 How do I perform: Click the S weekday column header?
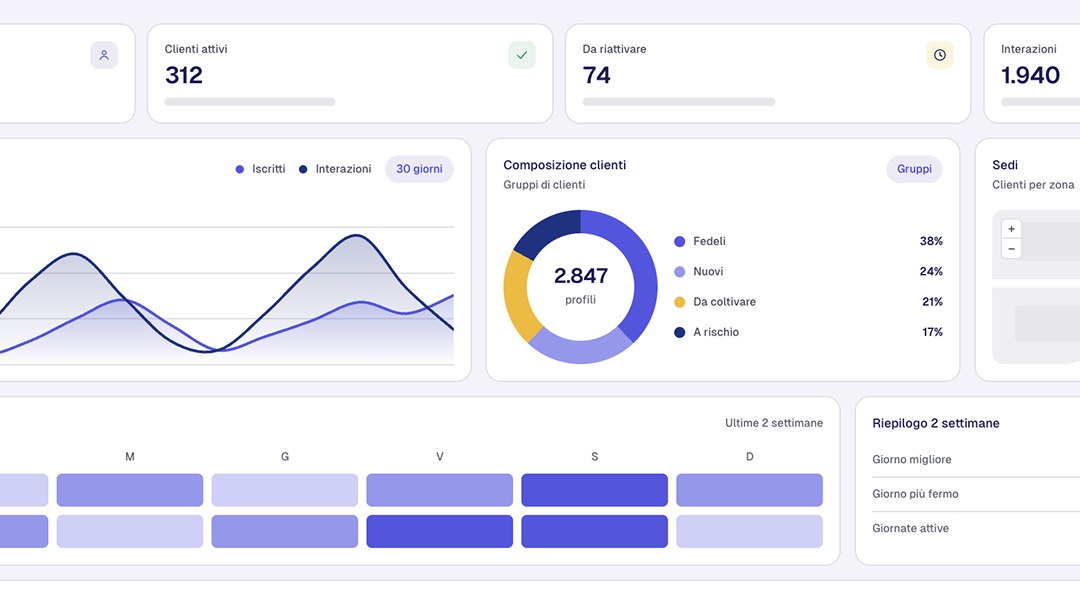(x=594, y=457)
